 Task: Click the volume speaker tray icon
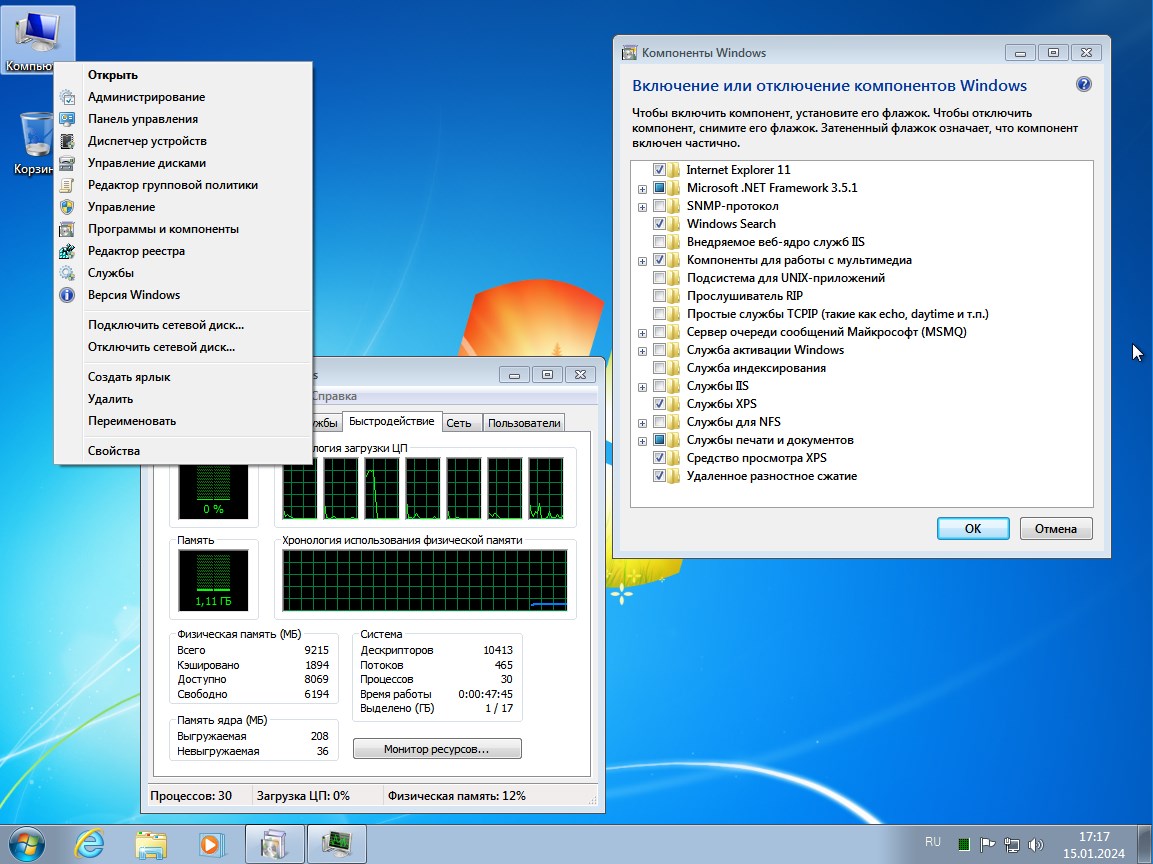(1036, 844)
